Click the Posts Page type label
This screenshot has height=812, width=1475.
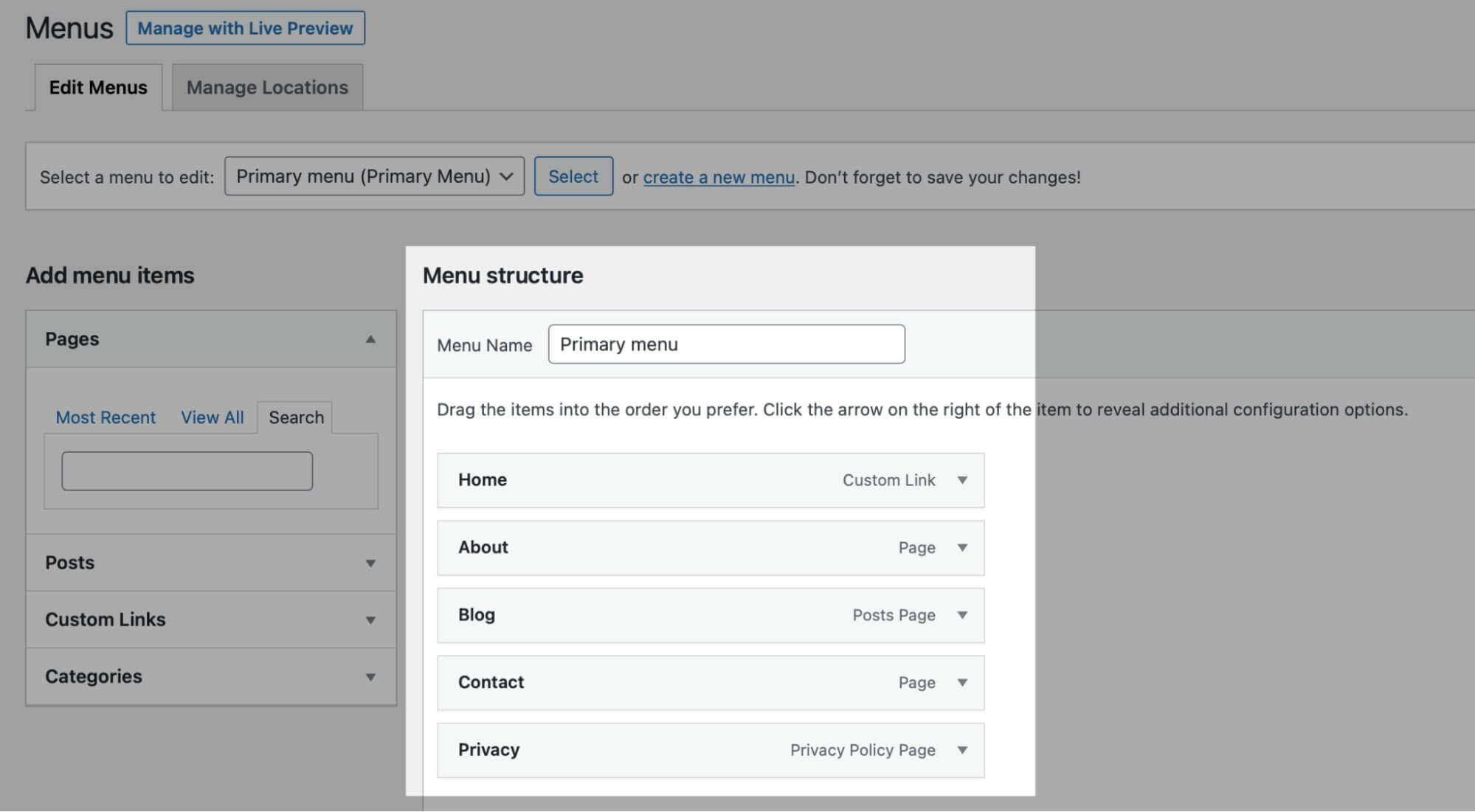tap(894, 615)
